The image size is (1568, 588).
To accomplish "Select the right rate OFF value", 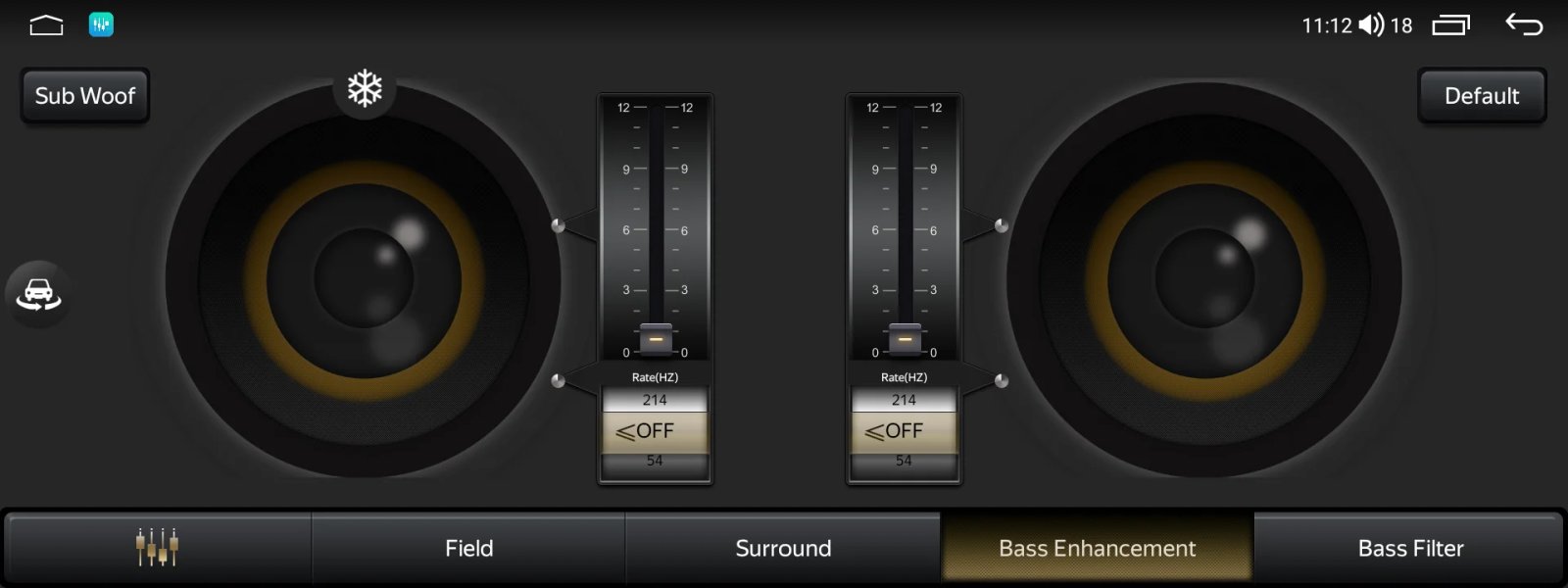I will pos(904,431).
